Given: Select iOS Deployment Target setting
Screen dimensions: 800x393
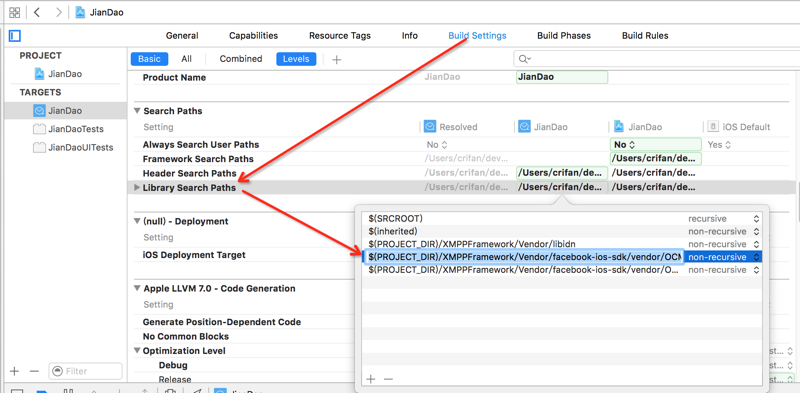Looking at the screenshot, I should (x=194, y=255).
